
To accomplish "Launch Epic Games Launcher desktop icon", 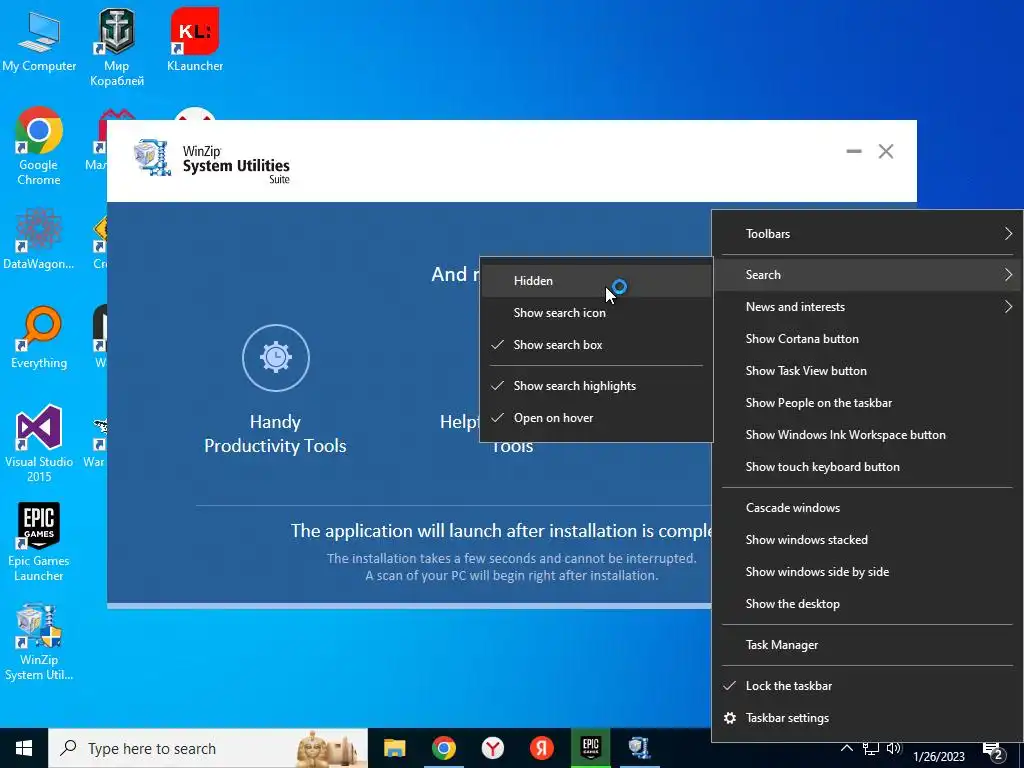I will tap(39, 542).
